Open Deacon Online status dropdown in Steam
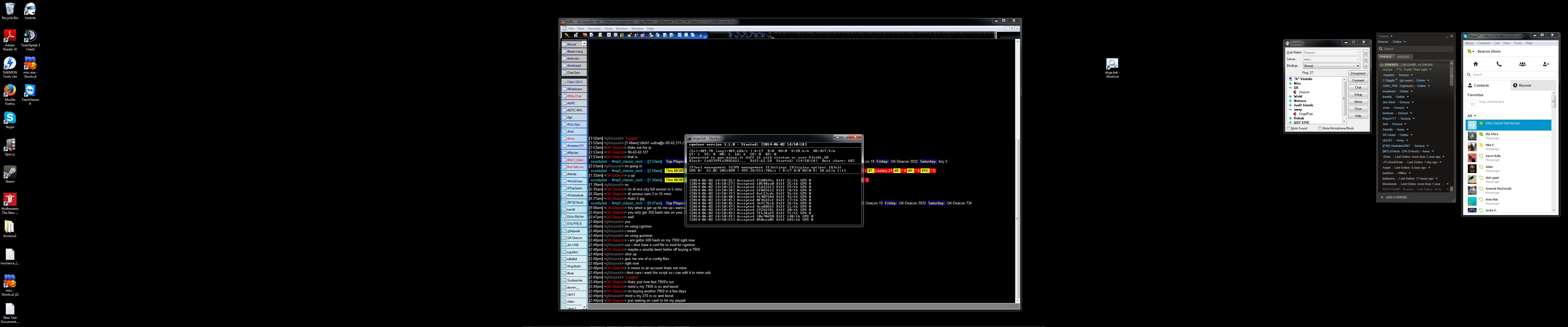The width and height of the screenshot is (1568, 327). 1405,42
